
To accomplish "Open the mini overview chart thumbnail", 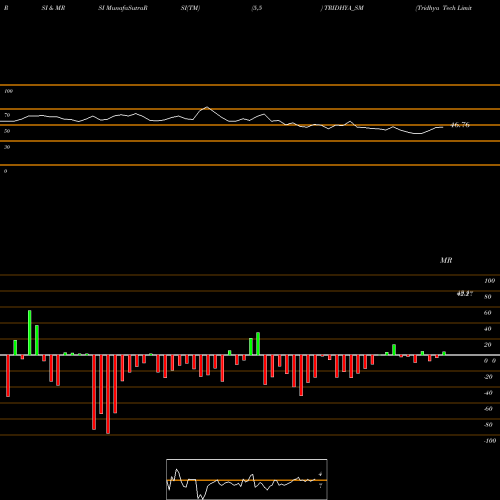I will coord(247,479).
